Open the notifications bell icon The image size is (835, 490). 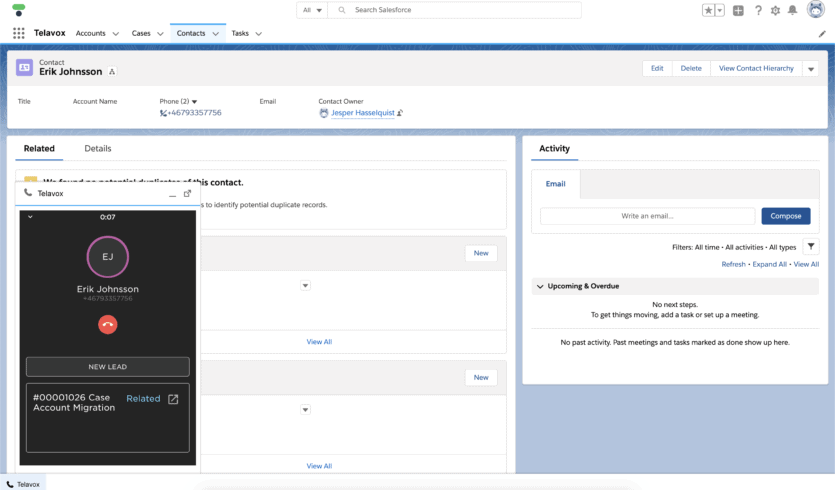click(x=792, y=10)
